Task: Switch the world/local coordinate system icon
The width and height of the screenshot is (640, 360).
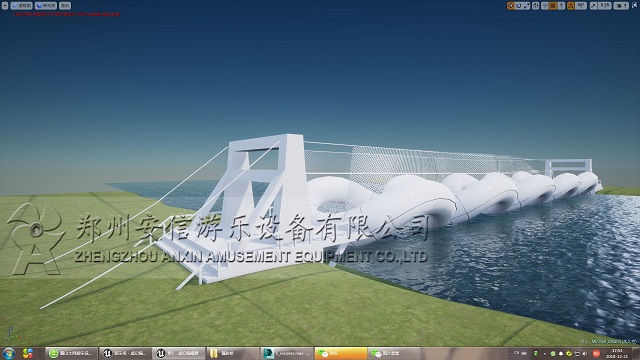Action: [536, 6]
